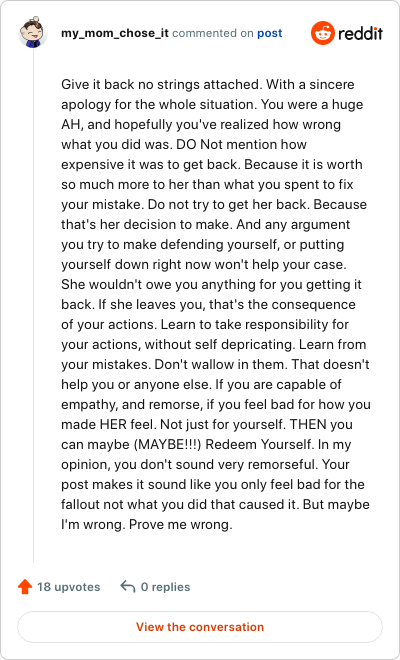Click the orange Reddit Snoo logo

pyautogui.click(x=323, y=33)
